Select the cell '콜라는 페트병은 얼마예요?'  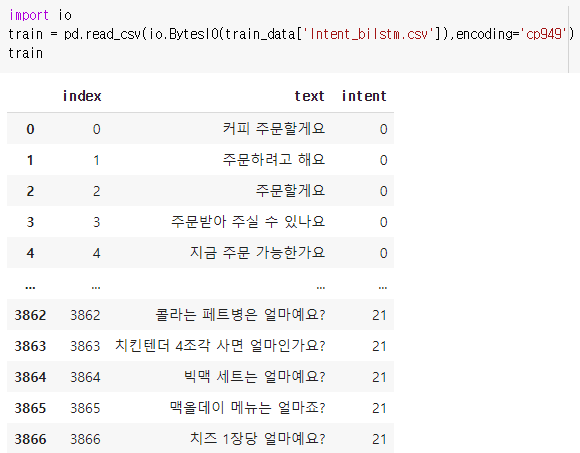tap(240, 315)
